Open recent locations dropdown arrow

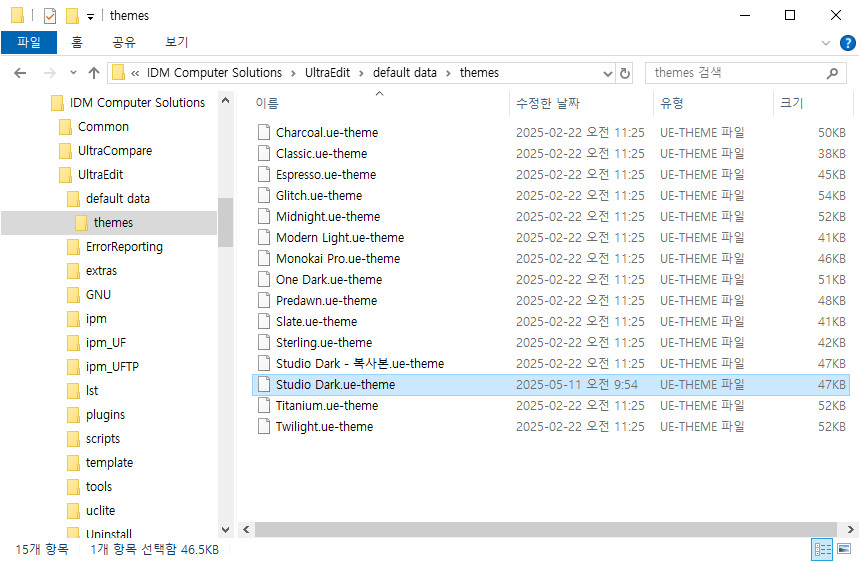(73, 73)
